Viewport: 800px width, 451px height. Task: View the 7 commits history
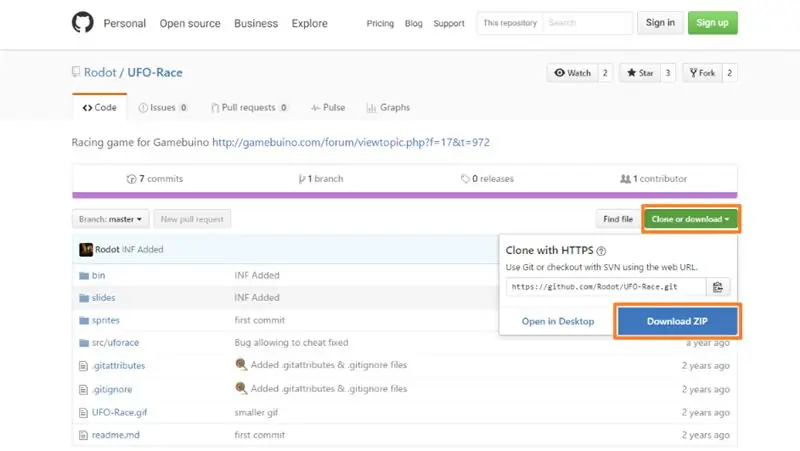point(155,179)
